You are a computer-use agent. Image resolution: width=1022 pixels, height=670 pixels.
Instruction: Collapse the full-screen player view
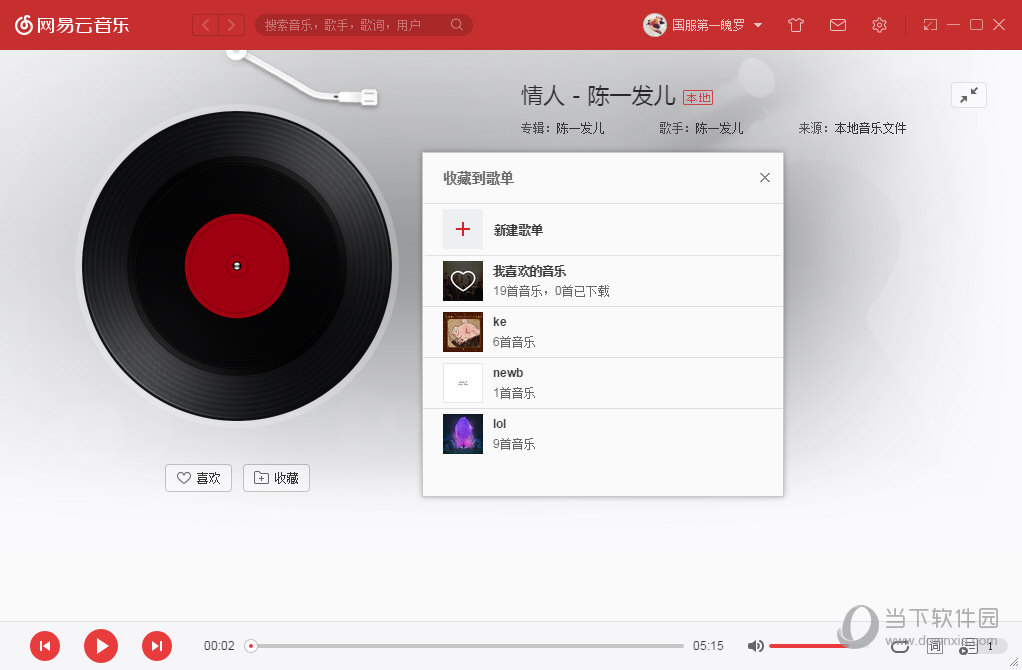pos(968,95)
